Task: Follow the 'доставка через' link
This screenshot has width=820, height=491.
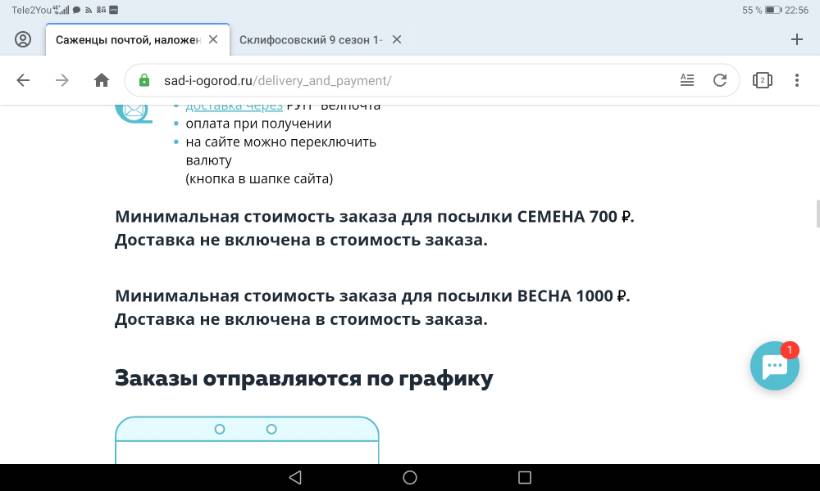Action: click(226, 105)
